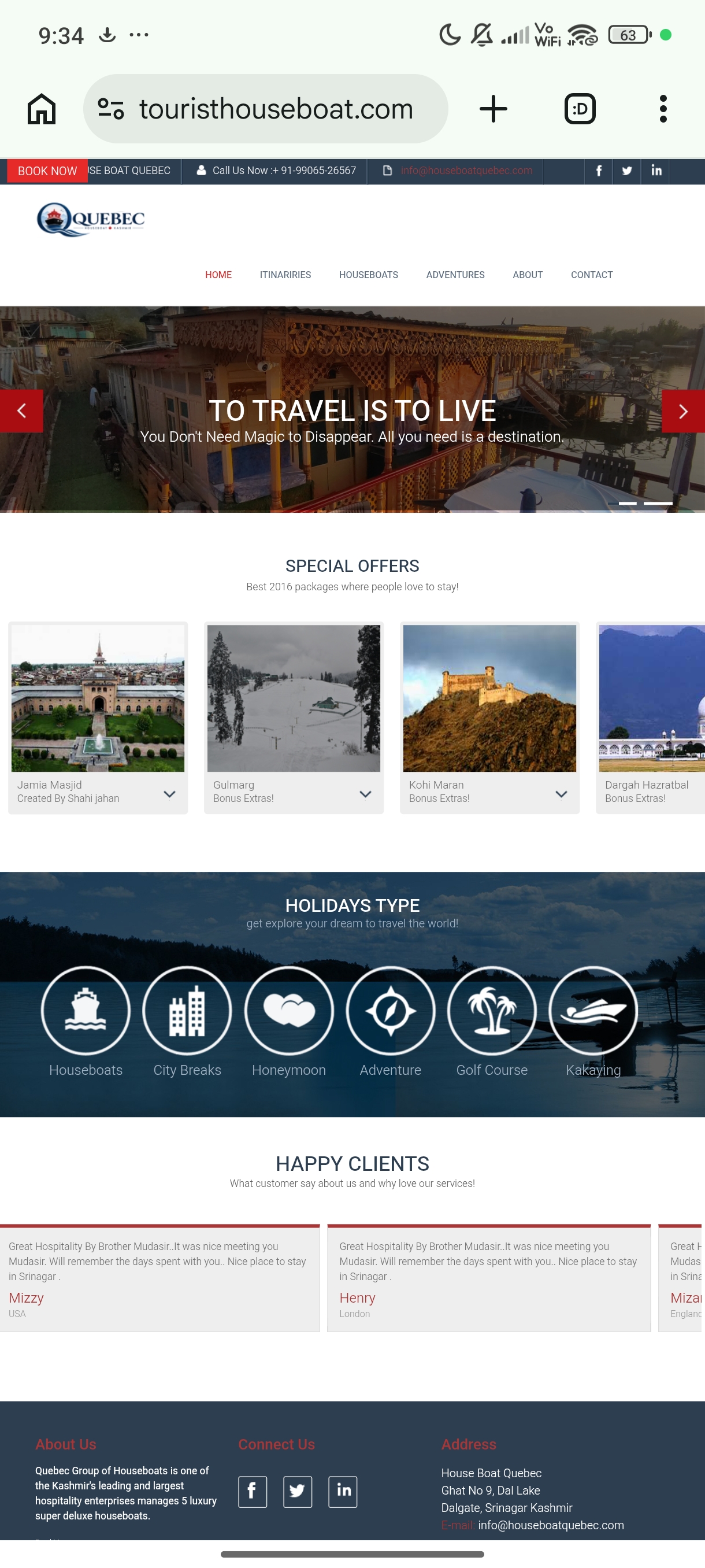Image resolution: width=705 pixels, height=1568 pixels.
Task: Click the City Breaks label
Action: [187, 1070]
